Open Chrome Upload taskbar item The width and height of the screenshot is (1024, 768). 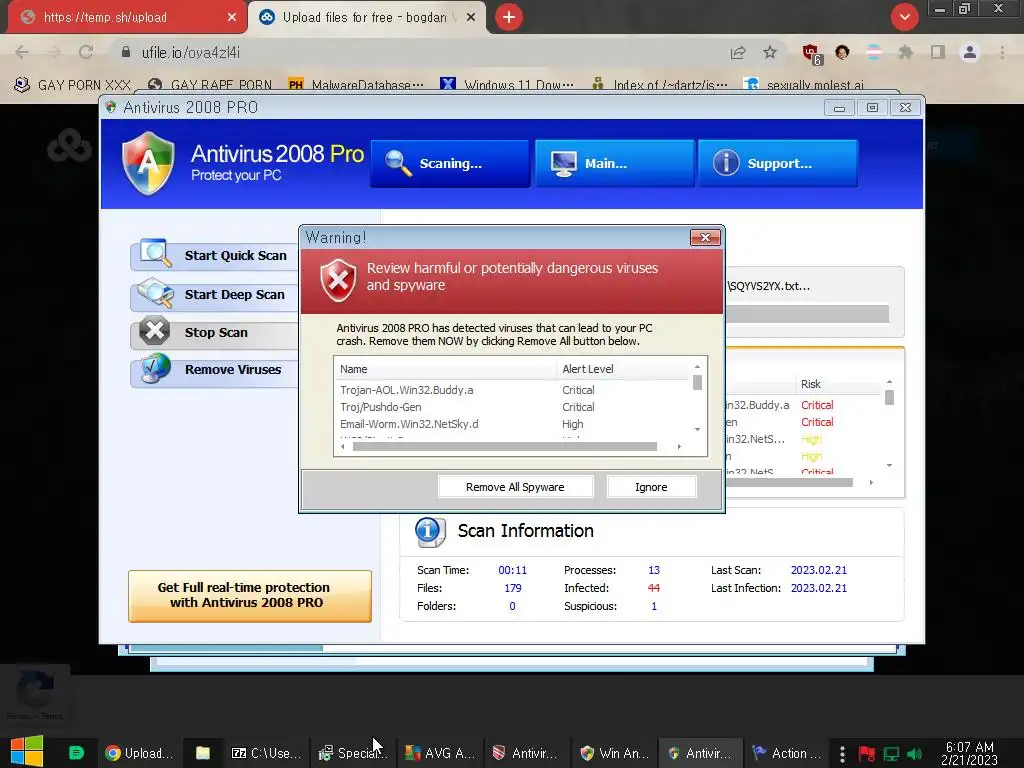(139, 753)
